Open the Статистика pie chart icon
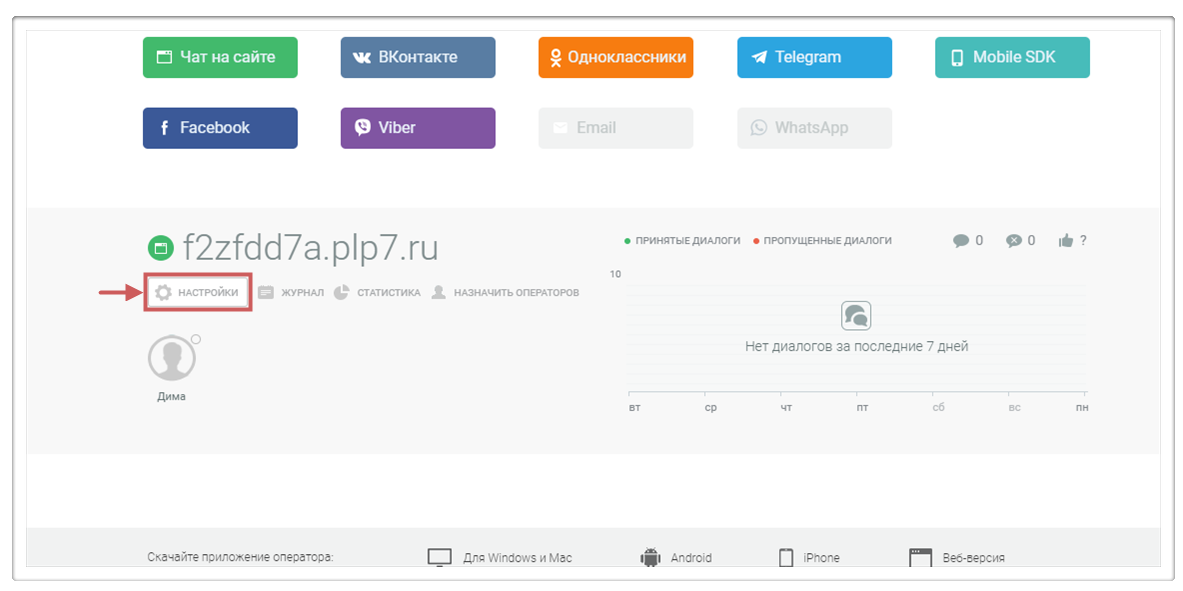The height and width of the screenshot is (591, 1183). [x=342, y=293]
